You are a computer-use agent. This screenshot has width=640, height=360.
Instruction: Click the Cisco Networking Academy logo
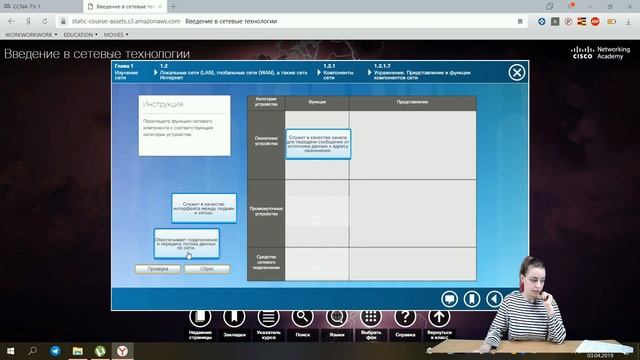click(x=600, y=53)
